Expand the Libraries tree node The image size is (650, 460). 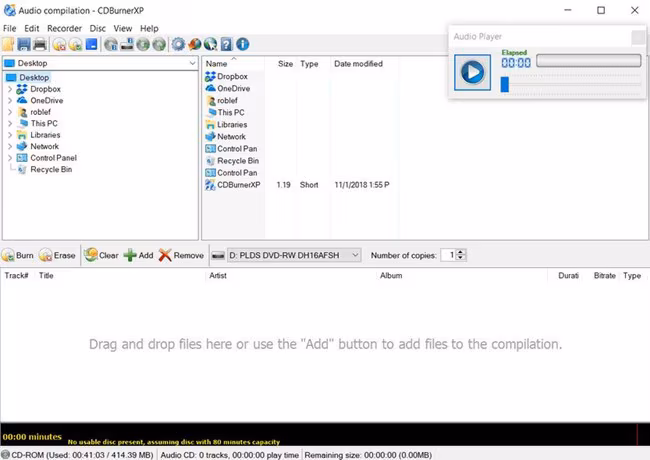pos(10,135)
